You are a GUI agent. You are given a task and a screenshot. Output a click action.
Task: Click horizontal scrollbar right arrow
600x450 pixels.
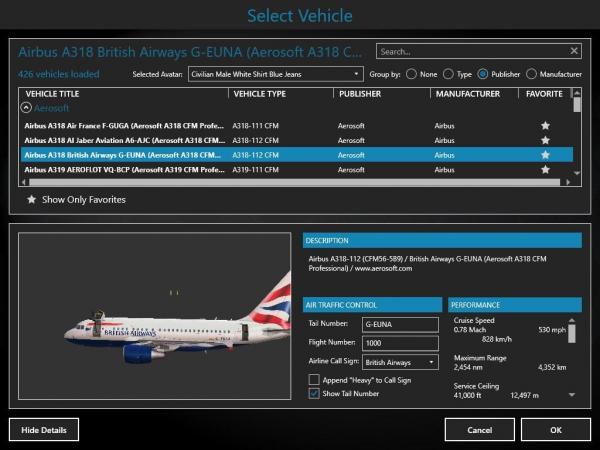[568, 182]
